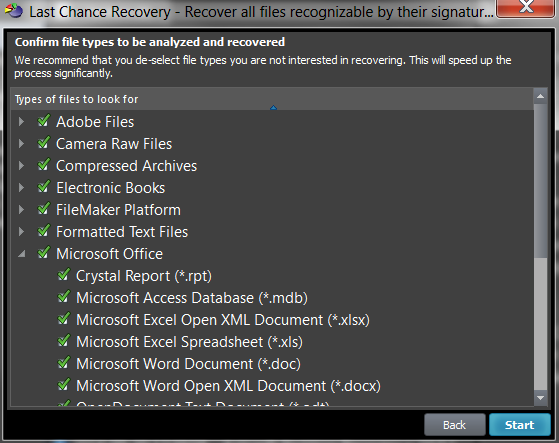Select Microsoft Excel Open XML Document (*.xlsx) label
This screenshot has width=559, height=443.
(223, 320)
